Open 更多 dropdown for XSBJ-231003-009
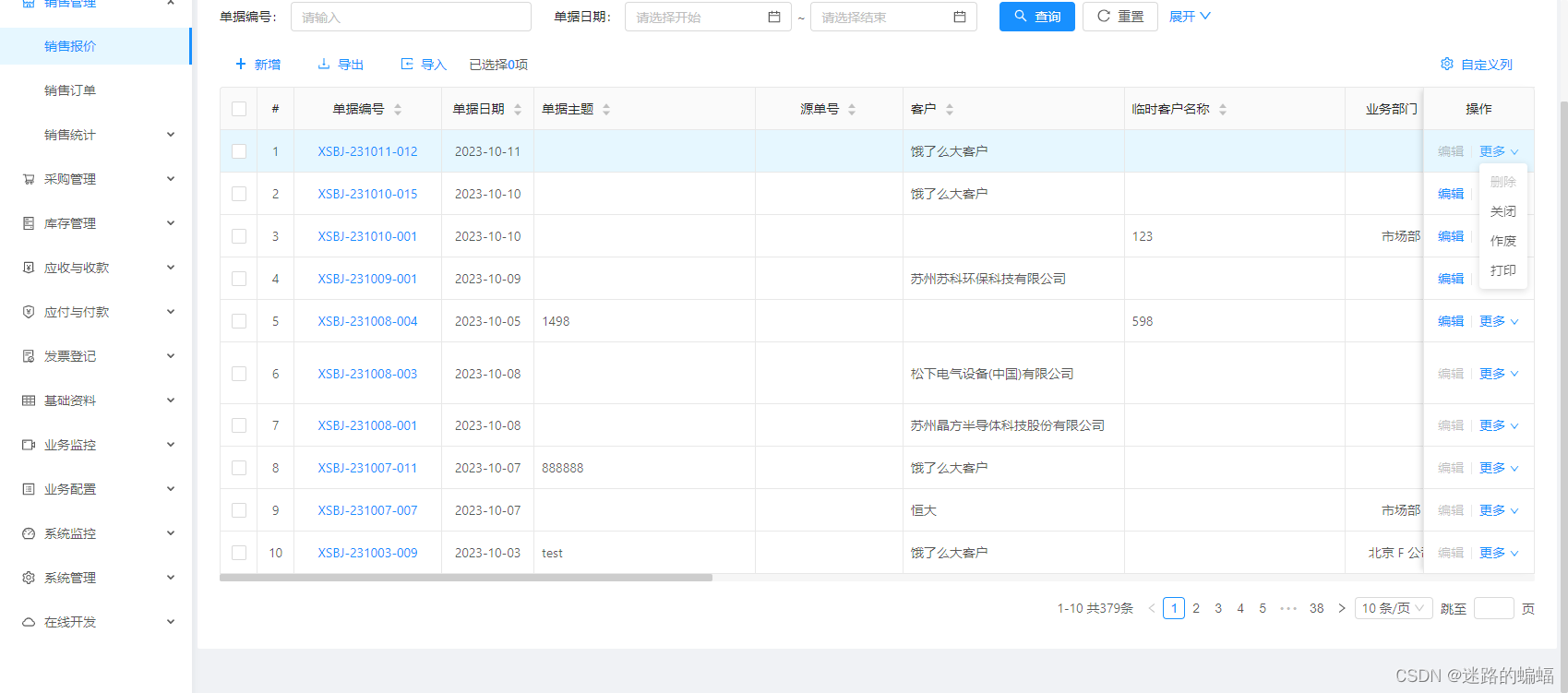 [x=1499, y=553]
